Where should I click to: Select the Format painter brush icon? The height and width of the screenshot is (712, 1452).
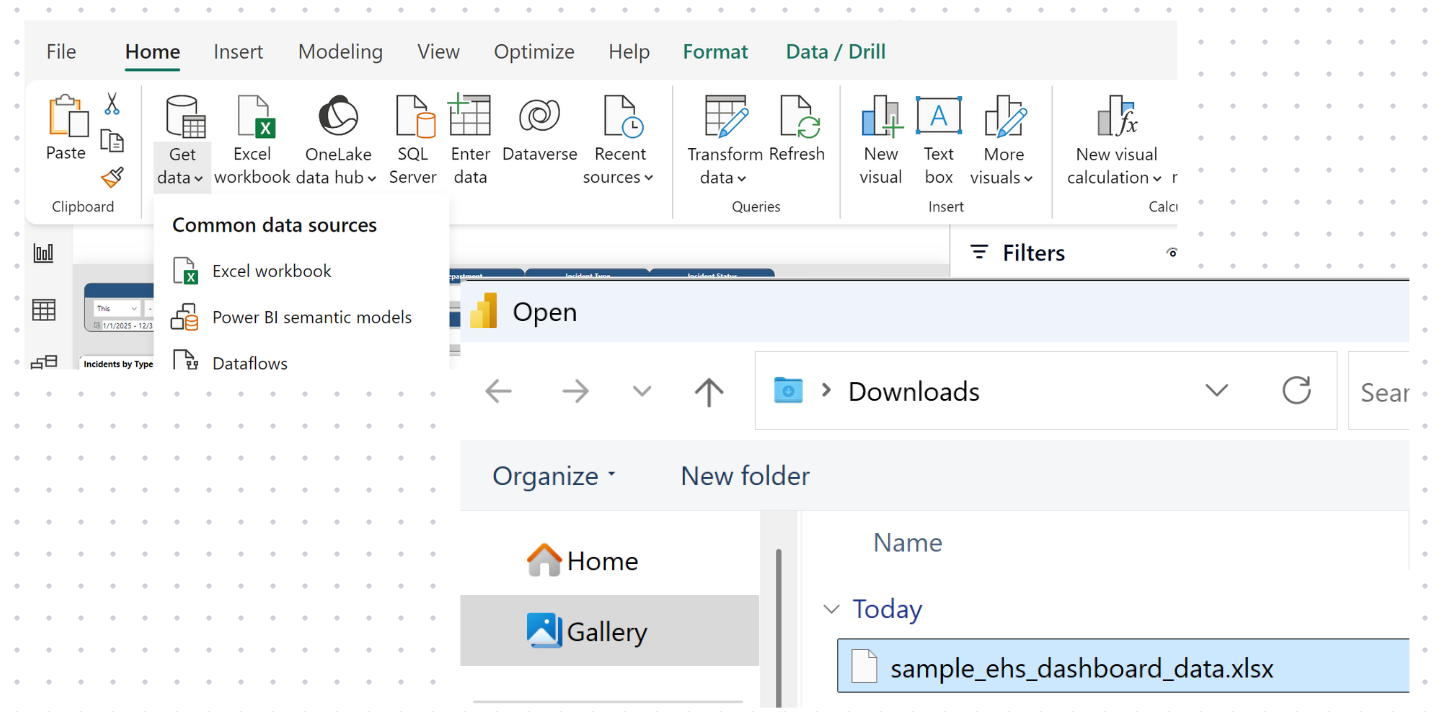click(x=112, y=178)
